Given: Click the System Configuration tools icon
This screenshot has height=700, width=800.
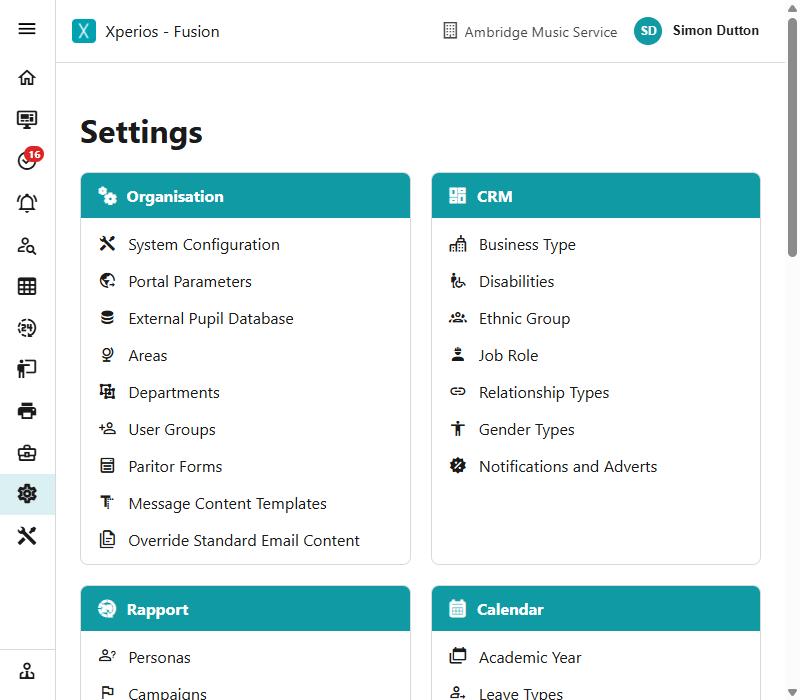Looking at the screenshot, I should tap(107, 244).
